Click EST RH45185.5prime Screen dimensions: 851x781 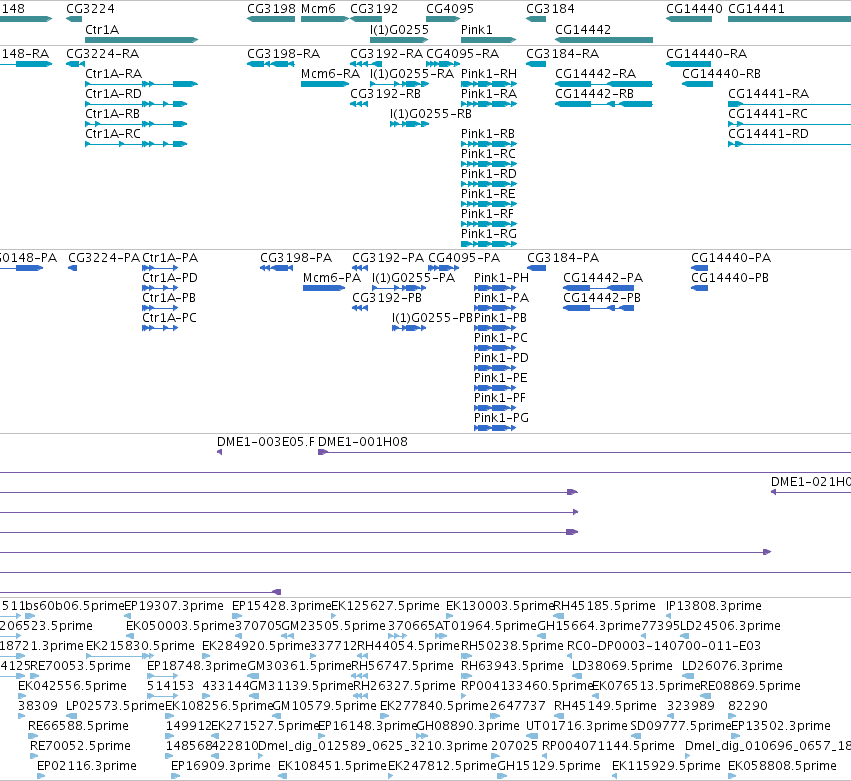[x=558, y=615]
